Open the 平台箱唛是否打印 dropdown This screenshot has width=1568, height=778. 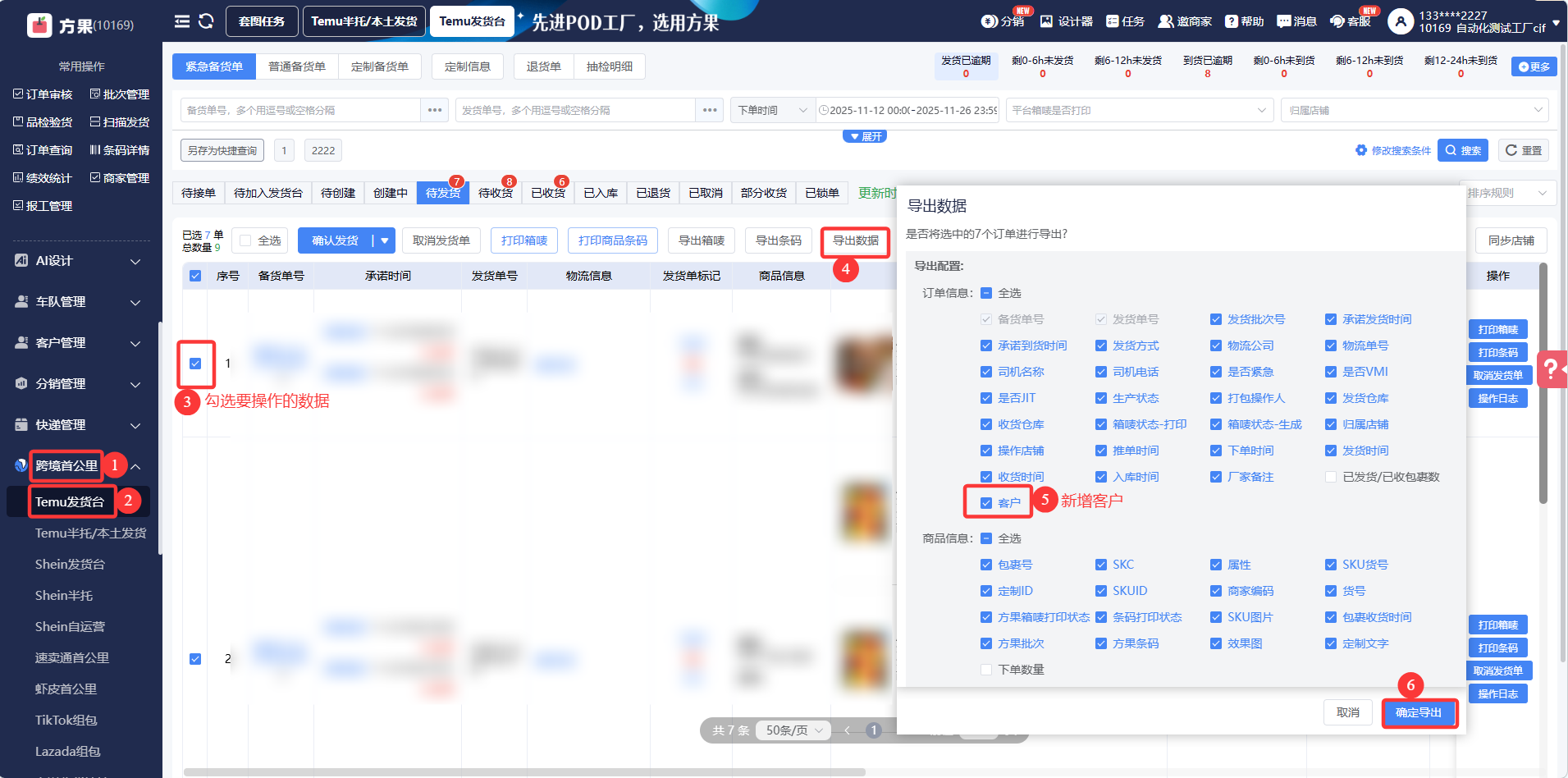1139,110
